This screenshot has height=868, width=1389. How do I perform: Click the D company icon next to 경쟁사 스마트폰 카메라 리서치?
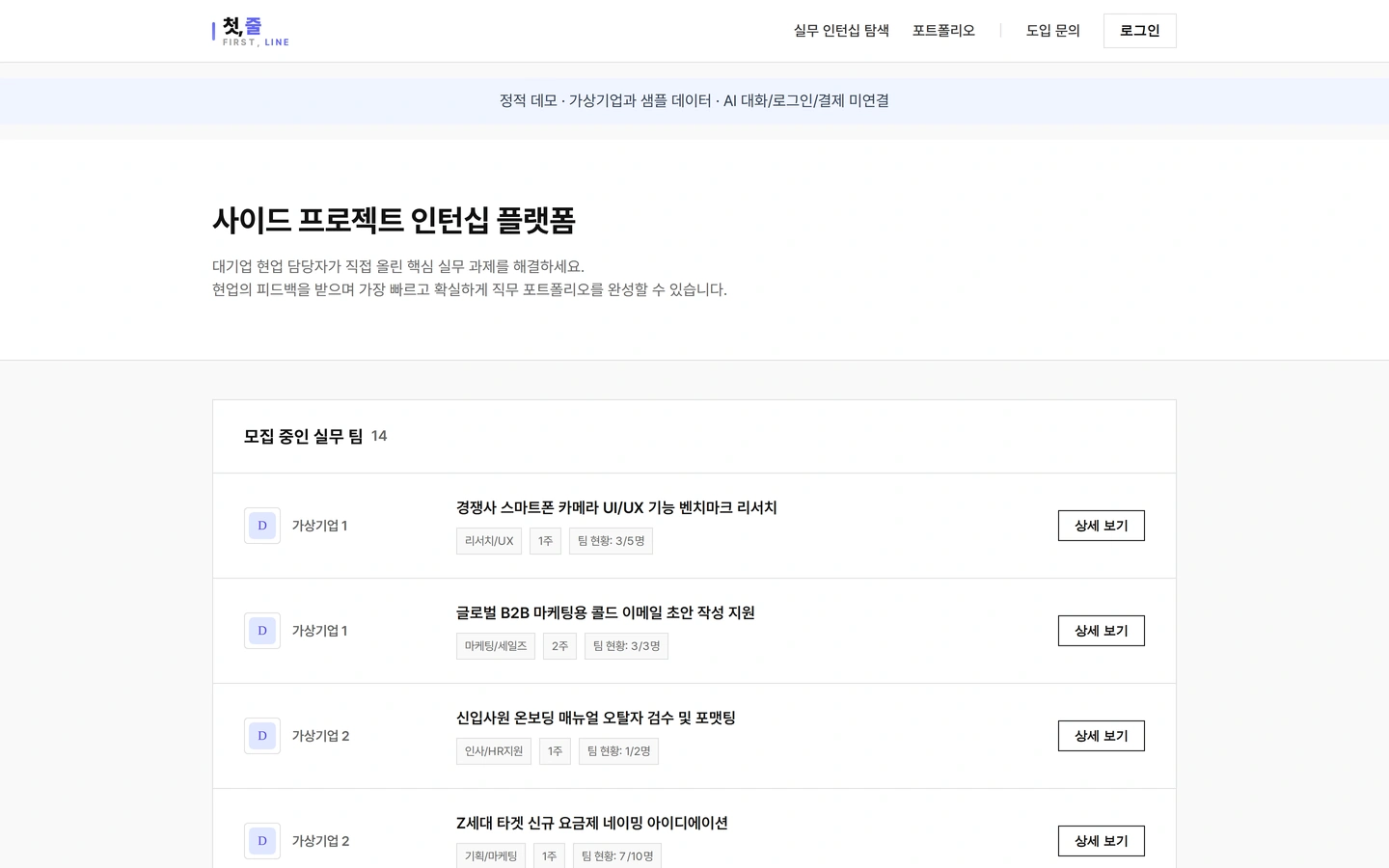pyautogui.click(x=262, y=526)
